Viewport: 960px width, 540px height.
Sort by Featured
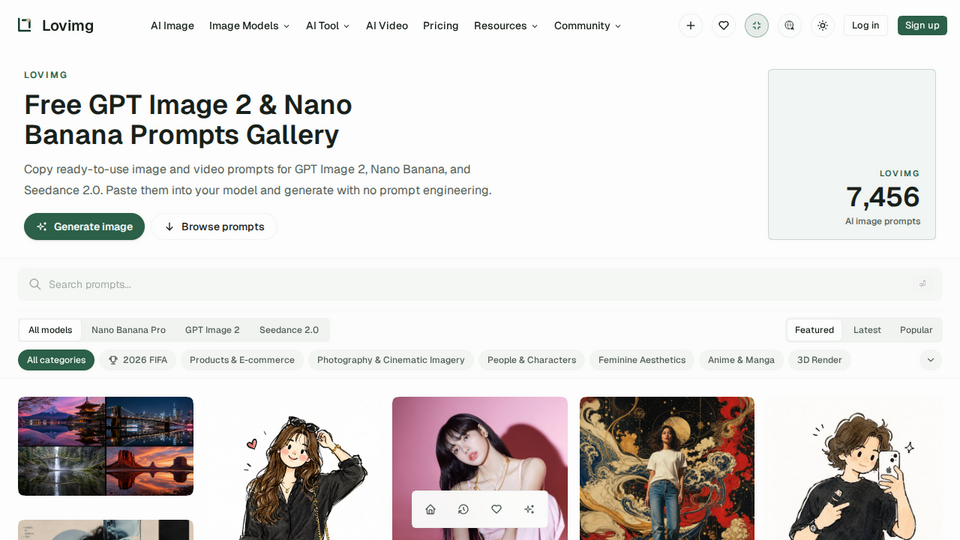(x=814, y=330)
